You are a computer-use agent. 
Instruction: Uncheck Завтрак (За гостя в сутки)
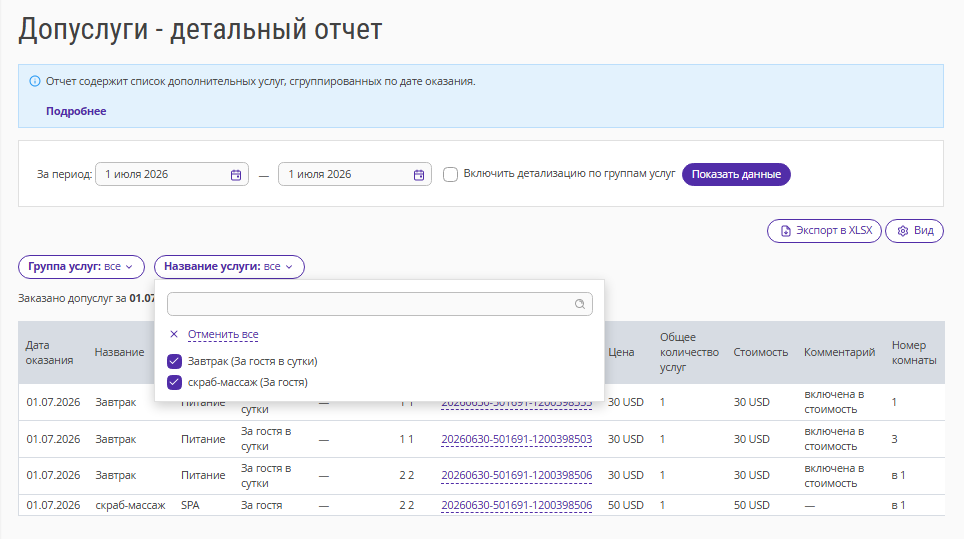(175, 361)
